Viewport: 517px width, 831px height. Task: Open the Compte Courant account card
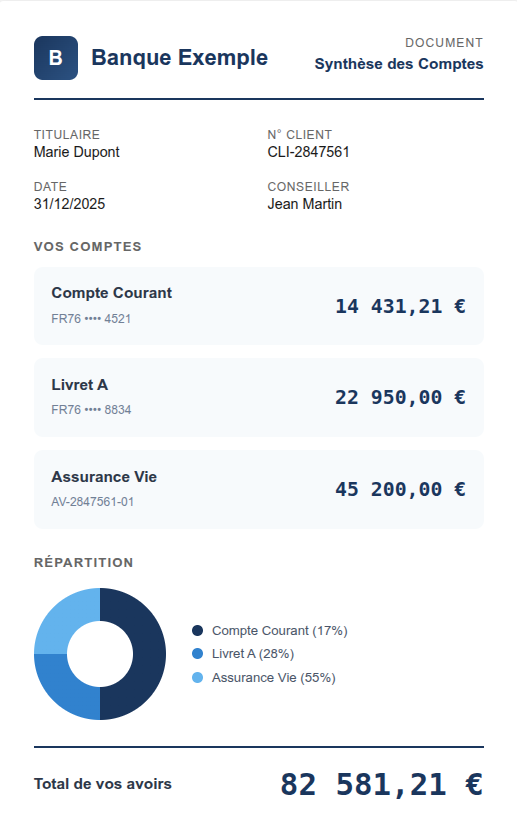[x=258, y=306]
